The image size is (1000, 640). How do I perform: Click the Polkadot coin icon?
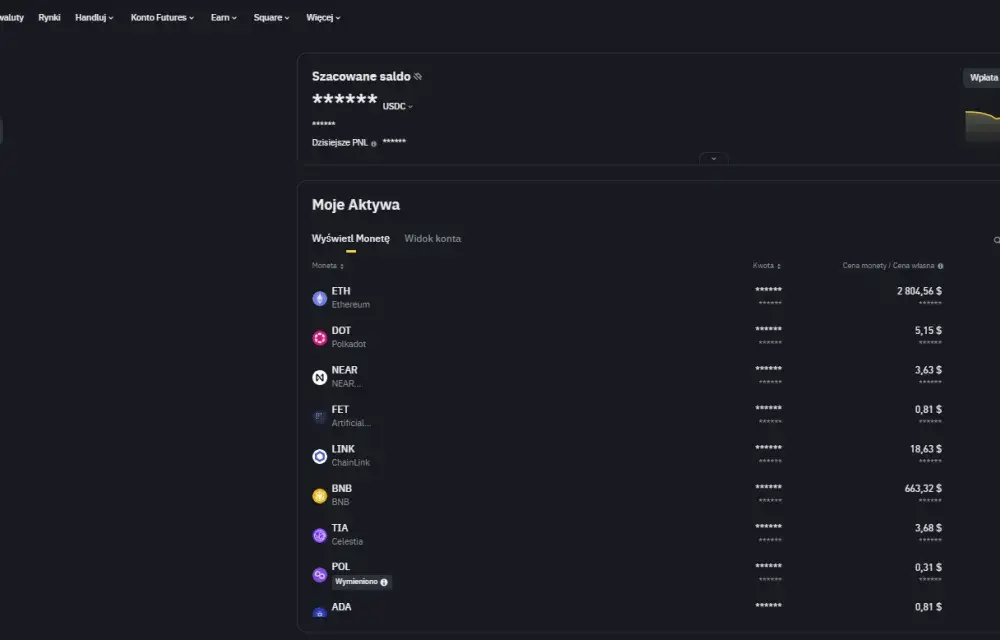[320, 338]
